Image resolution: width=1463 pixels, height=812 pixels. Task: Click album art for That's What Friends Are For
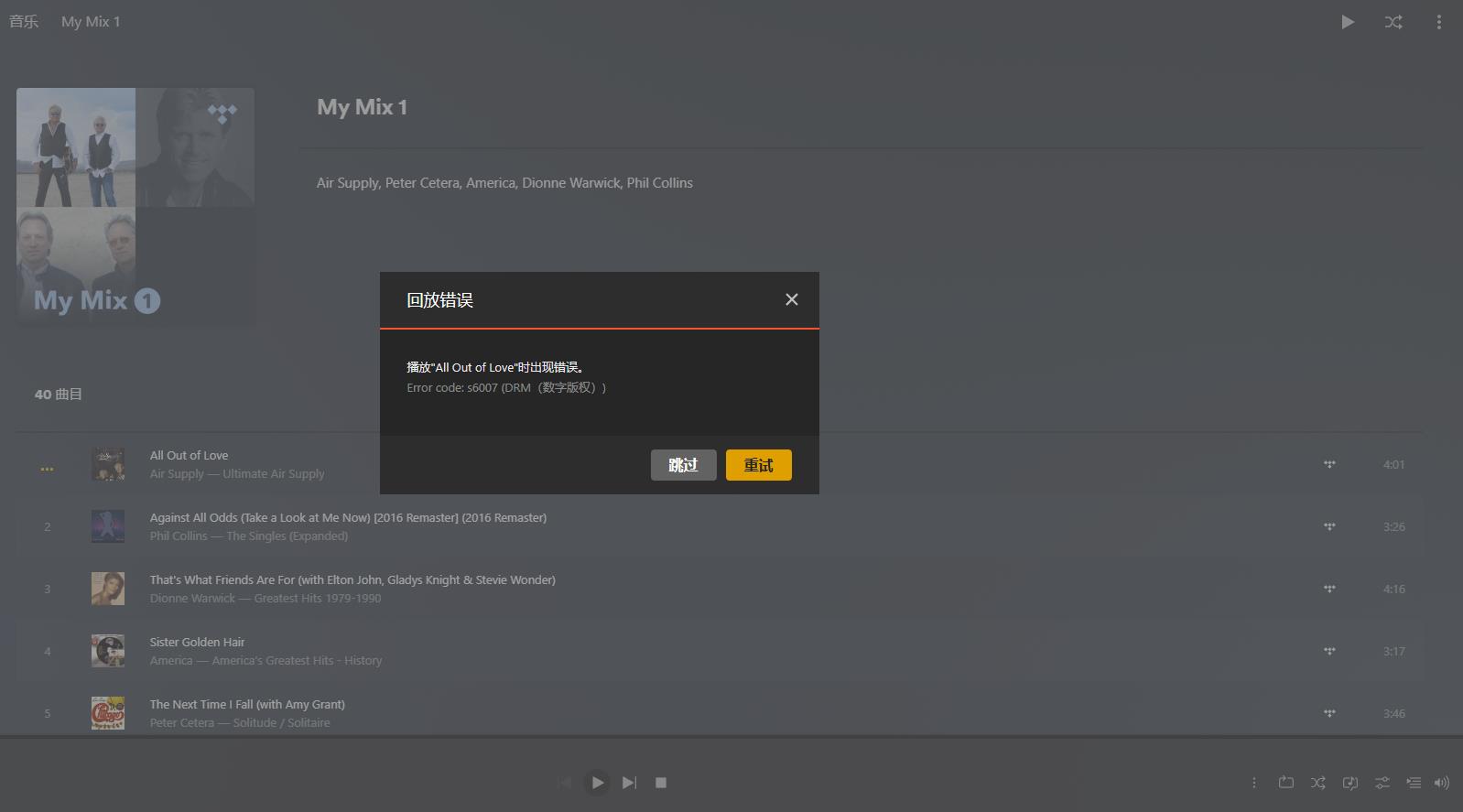(x=108, y=589)
